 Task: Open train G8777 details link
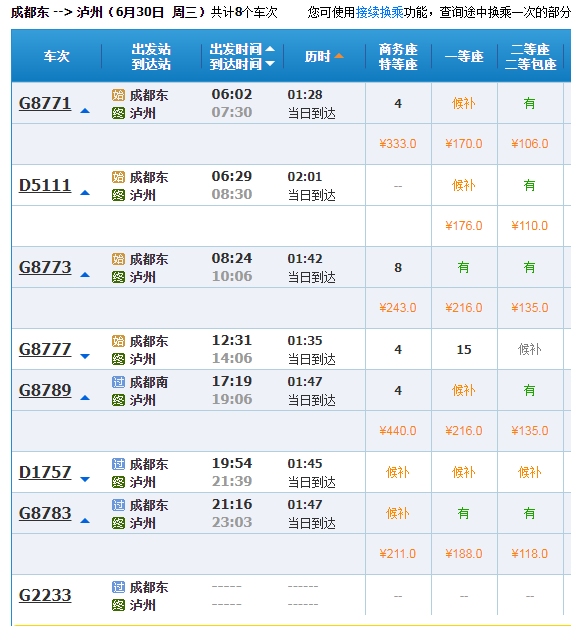(x=45, y=349)
